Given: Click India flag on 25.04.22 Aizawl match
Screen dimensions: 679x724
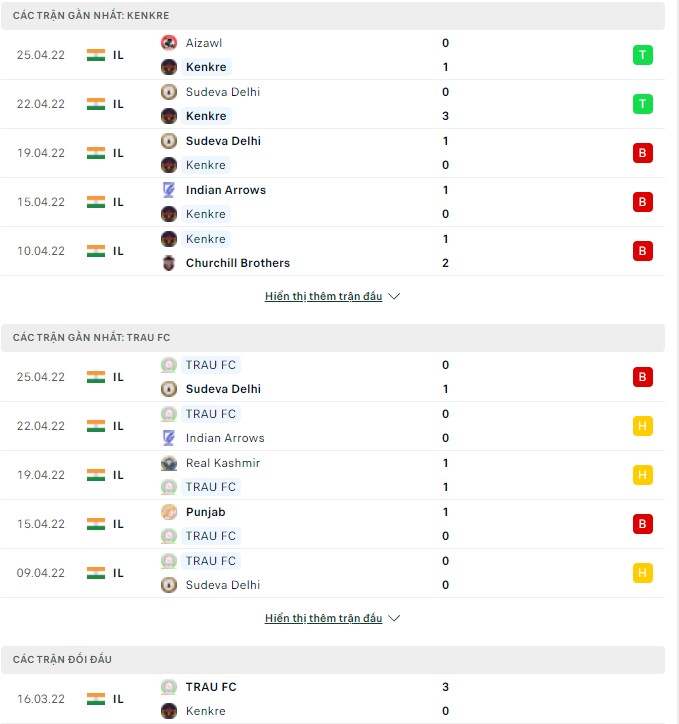Looking at the screenshot, I should click(x=96, y=55).
